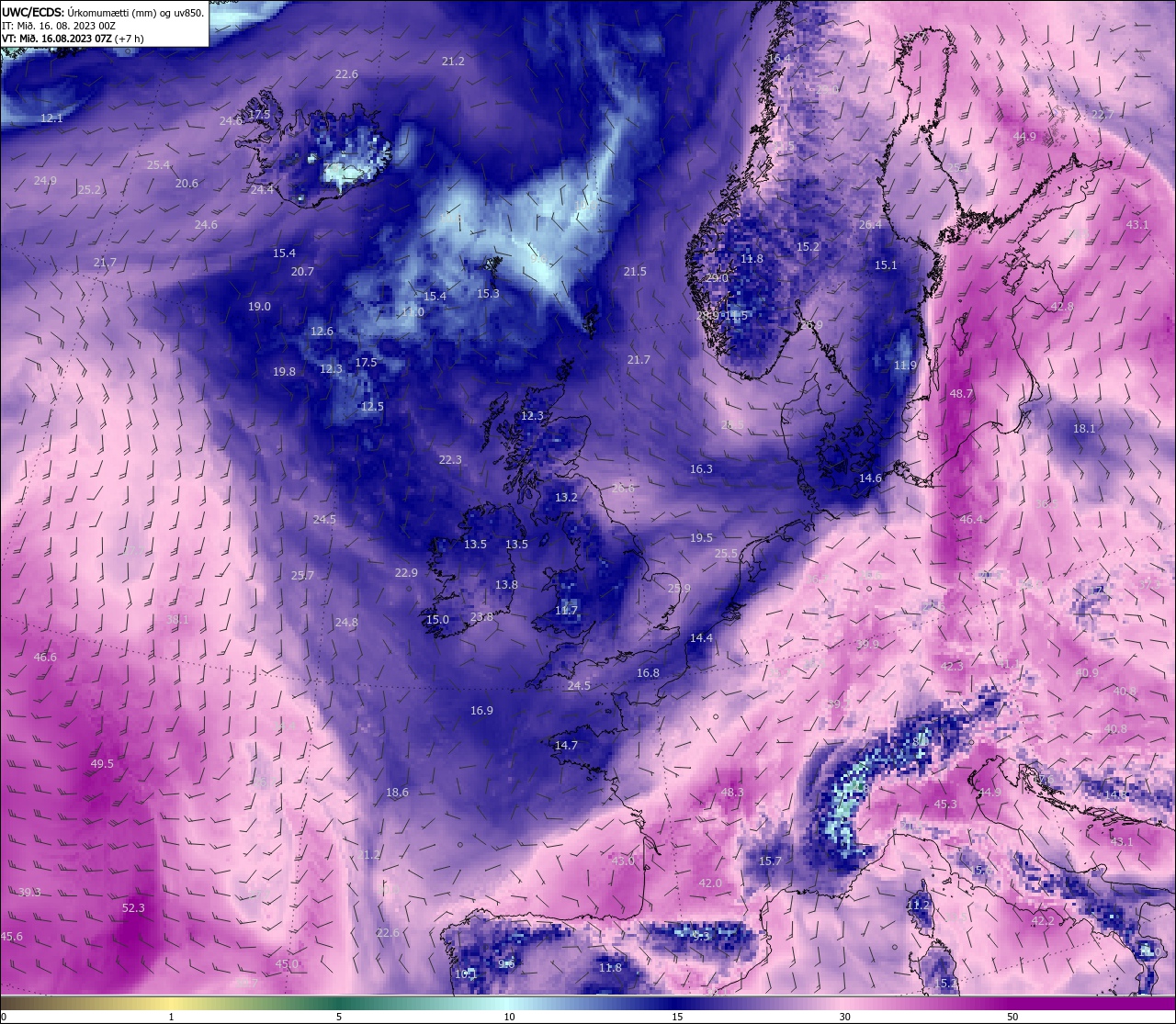Click the 46.4 value on the map
Screen dimensions: 1176x1024
pyautogui.click(x=971, y=519)
